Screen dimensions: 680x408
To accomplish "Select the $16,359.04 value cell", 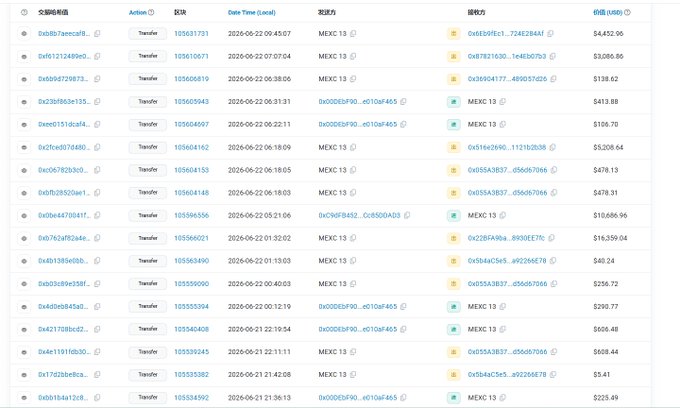I will pyautogui.click(x=610, y=238).
